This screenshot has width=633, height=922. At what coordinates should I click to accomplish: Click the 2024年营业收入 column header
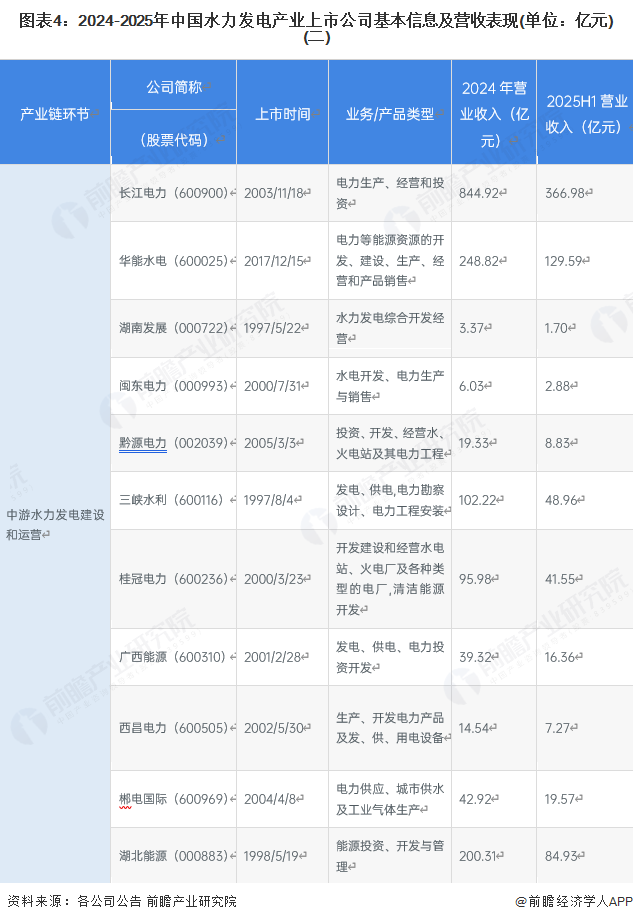[494, 114]
